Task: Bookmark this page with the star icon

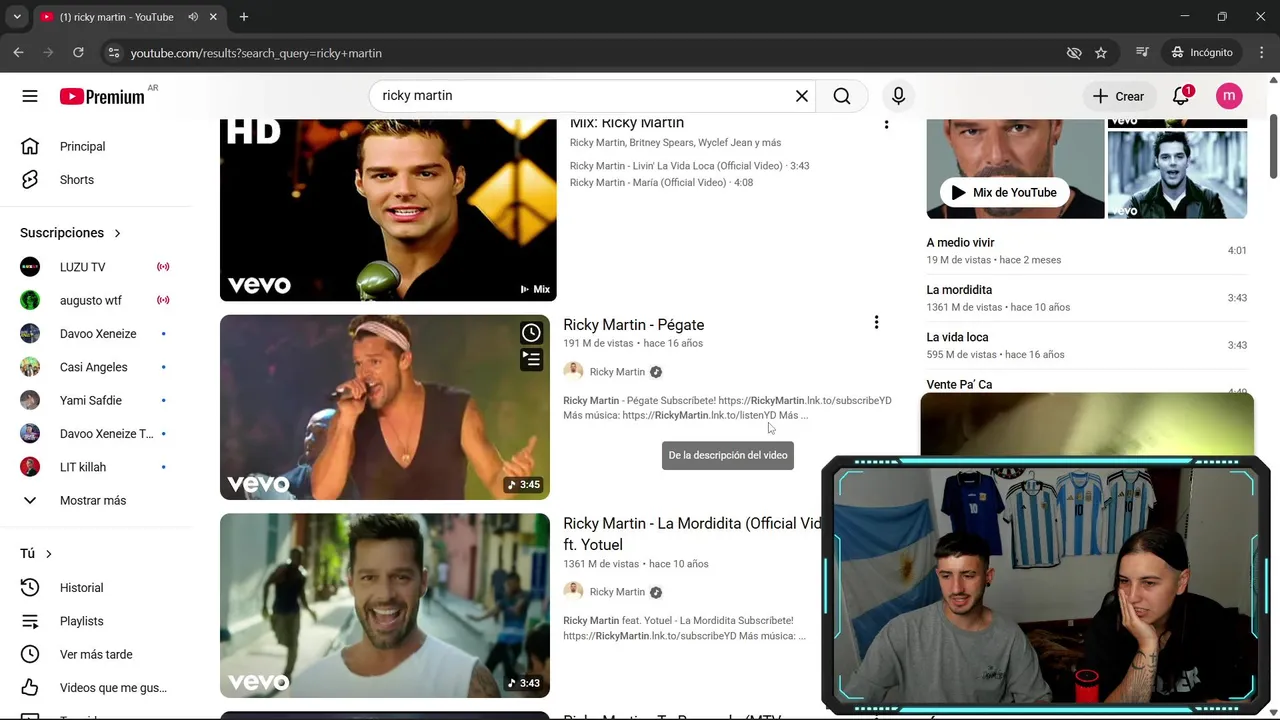Action: click(x=1101, y=53)
